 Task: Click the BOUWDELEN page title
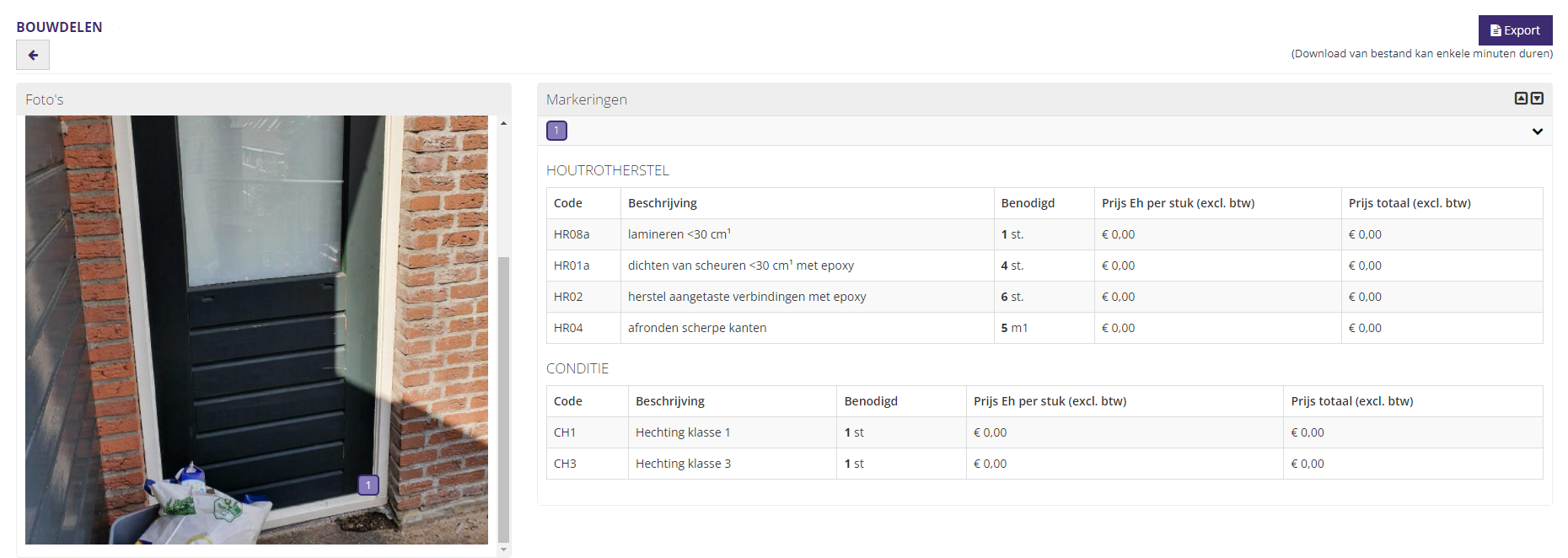tap(59, 27)
